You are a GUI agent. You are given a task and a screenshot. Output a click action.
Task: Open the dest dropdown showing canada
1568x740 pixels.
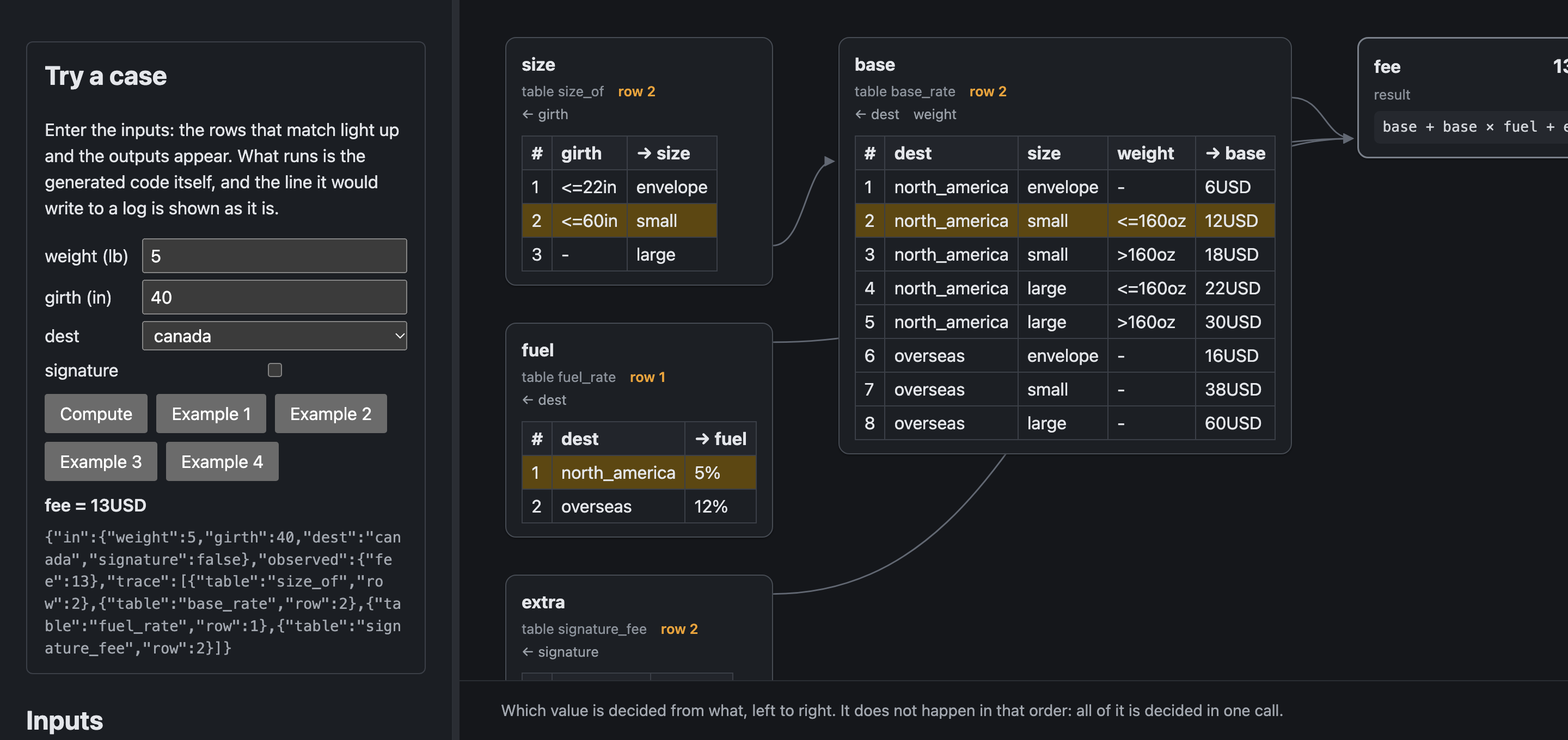tap(274, 336)
